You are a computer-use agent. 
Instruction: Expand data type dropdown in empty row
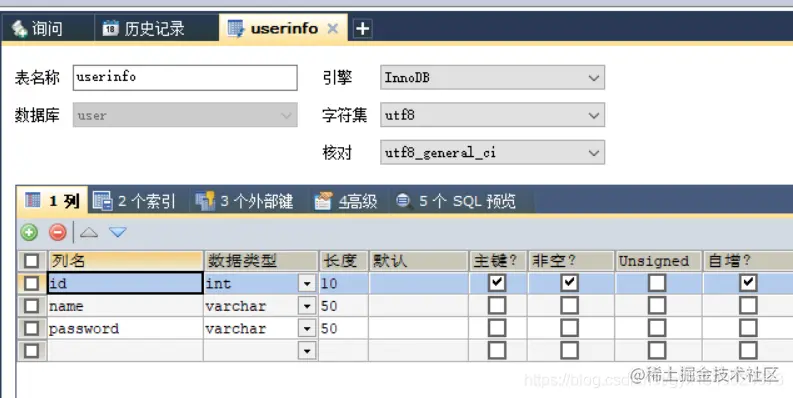pos(307,350)
